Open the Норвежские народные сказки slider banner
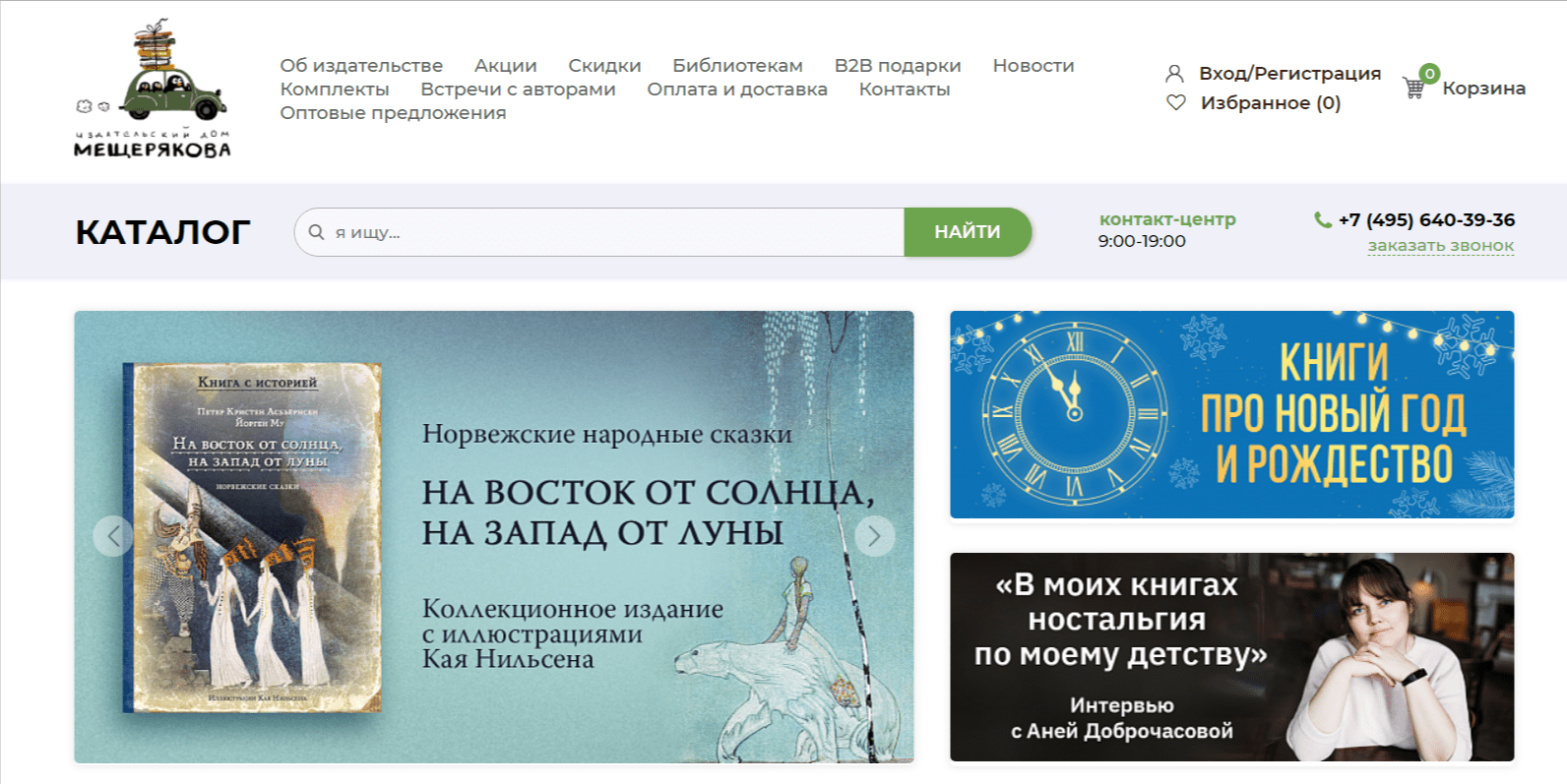This screenshot has width=1567, height=784. [x=494, y=537]
